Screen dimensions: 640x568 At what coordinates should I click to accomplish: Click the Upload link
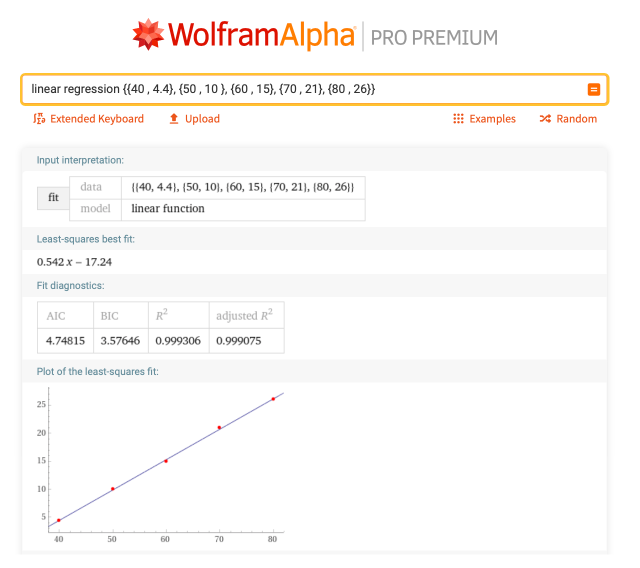[194, 119]
